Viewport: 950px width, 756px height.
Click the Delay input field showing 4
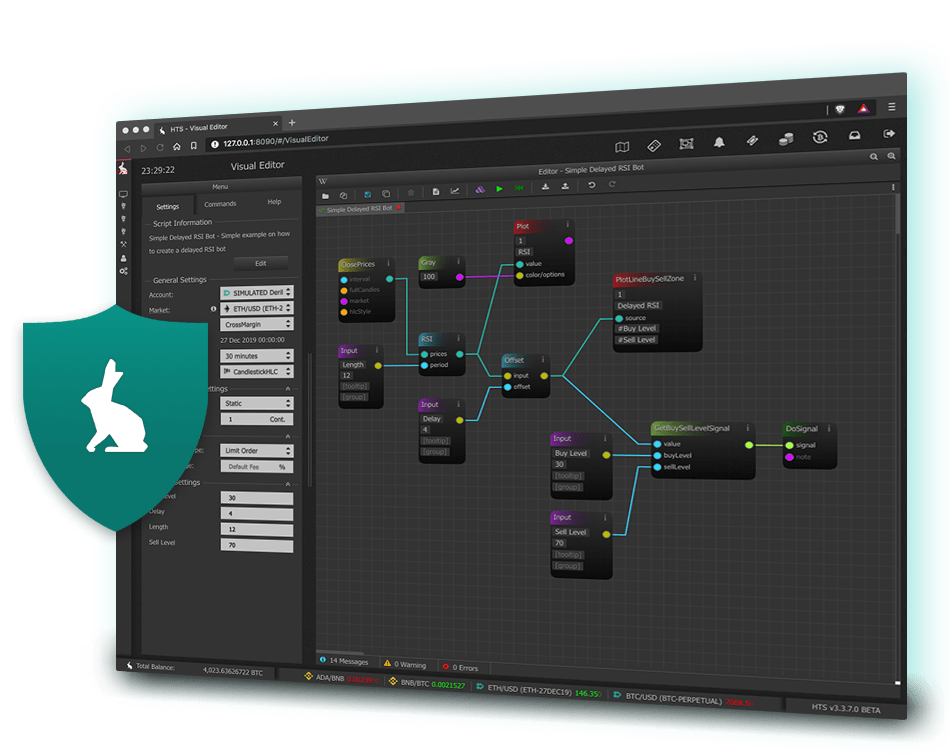[256, 514]
